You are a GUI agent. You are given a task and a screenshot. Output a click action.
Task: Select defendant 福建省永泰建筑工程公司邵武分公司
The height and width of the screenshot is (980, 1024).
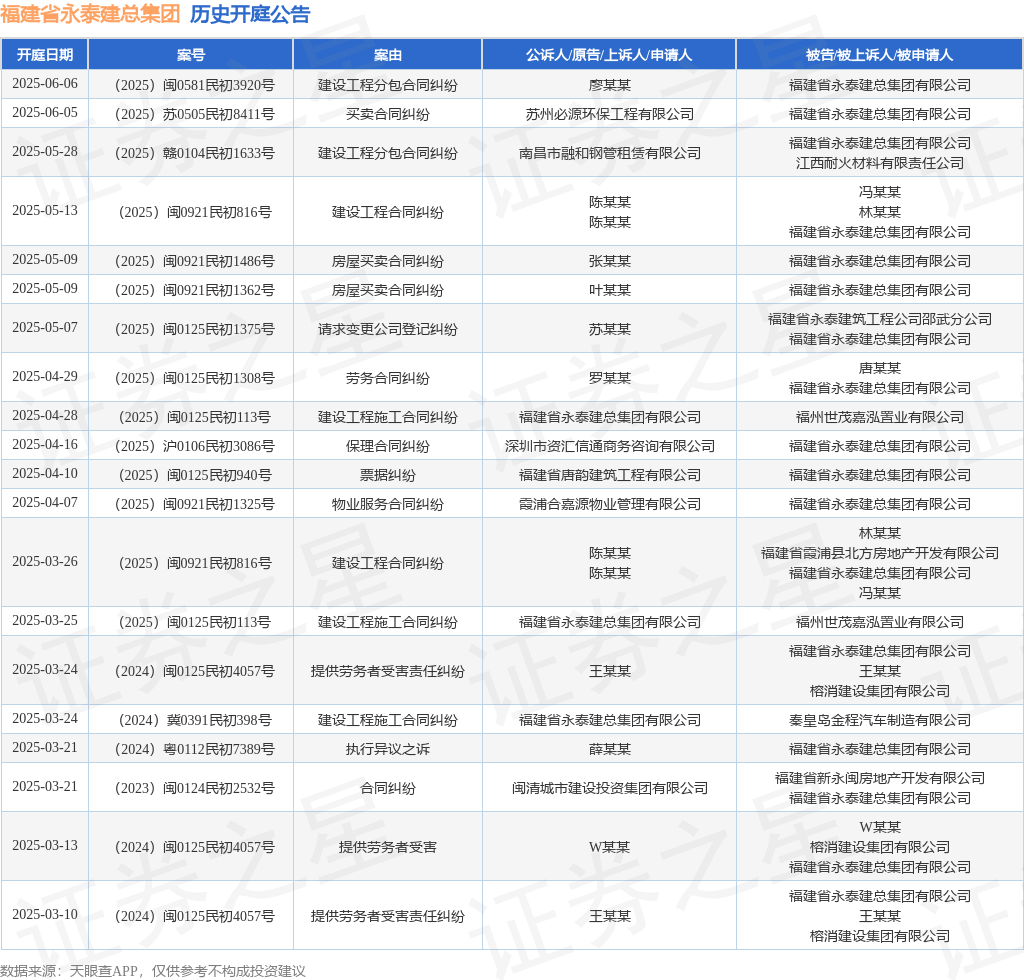click(x=880, y=319)
